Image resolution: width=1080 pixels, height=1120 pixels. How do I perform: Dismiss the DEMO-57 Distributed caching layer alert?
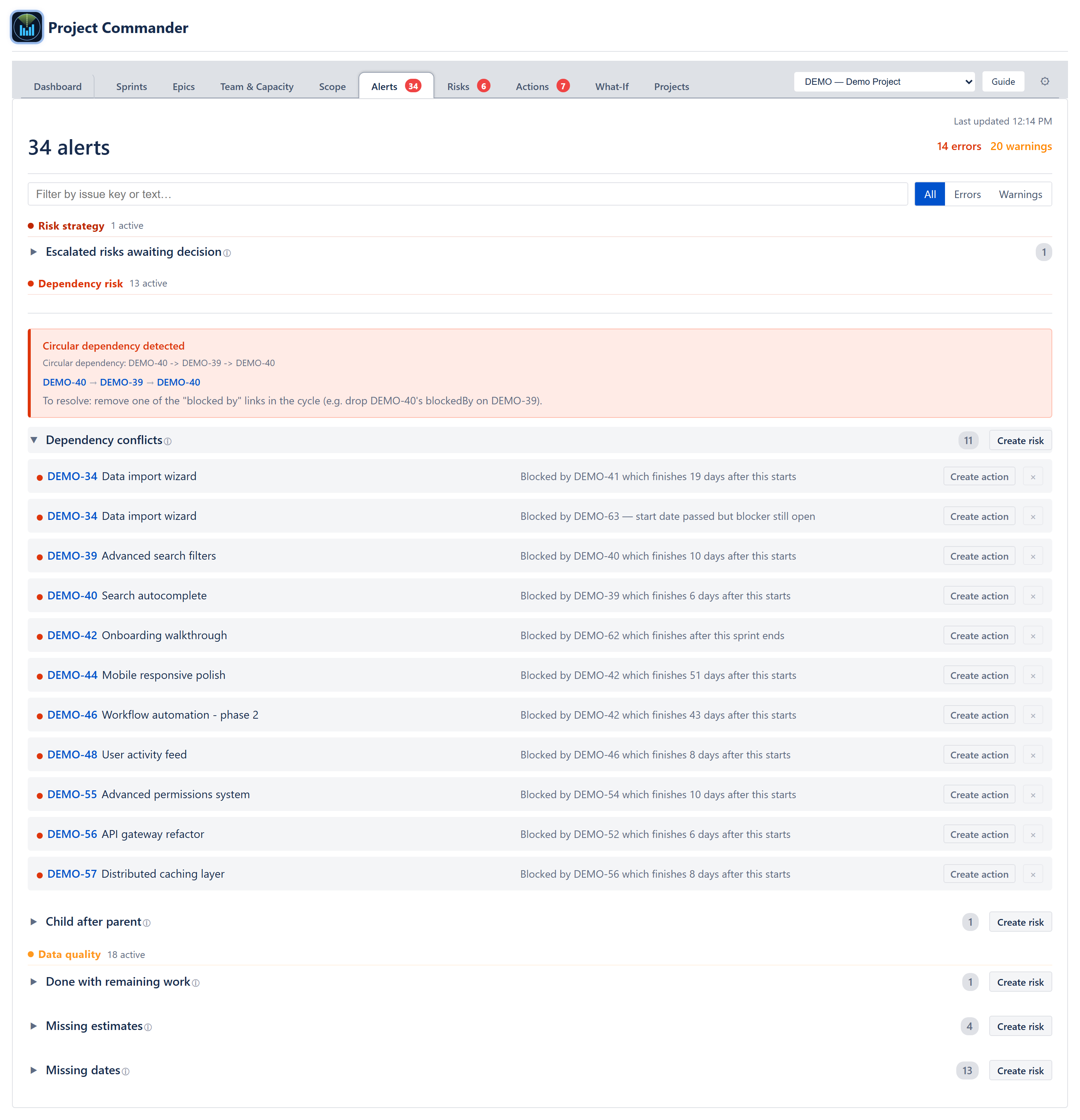pos(1033,874)
